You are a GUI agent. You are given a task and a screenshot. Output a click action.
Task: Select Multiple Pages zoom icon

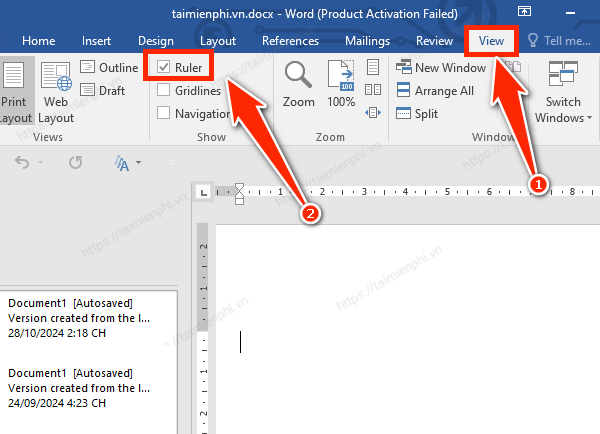pos(373,90)
